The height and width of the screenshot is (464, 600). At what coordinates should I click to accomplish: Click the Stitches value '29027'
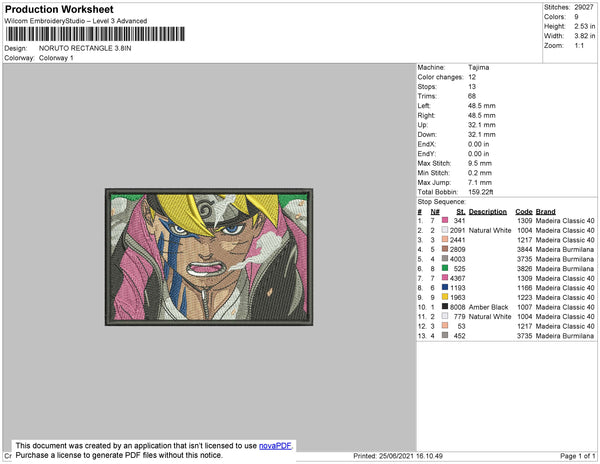[x=584, y=7]
